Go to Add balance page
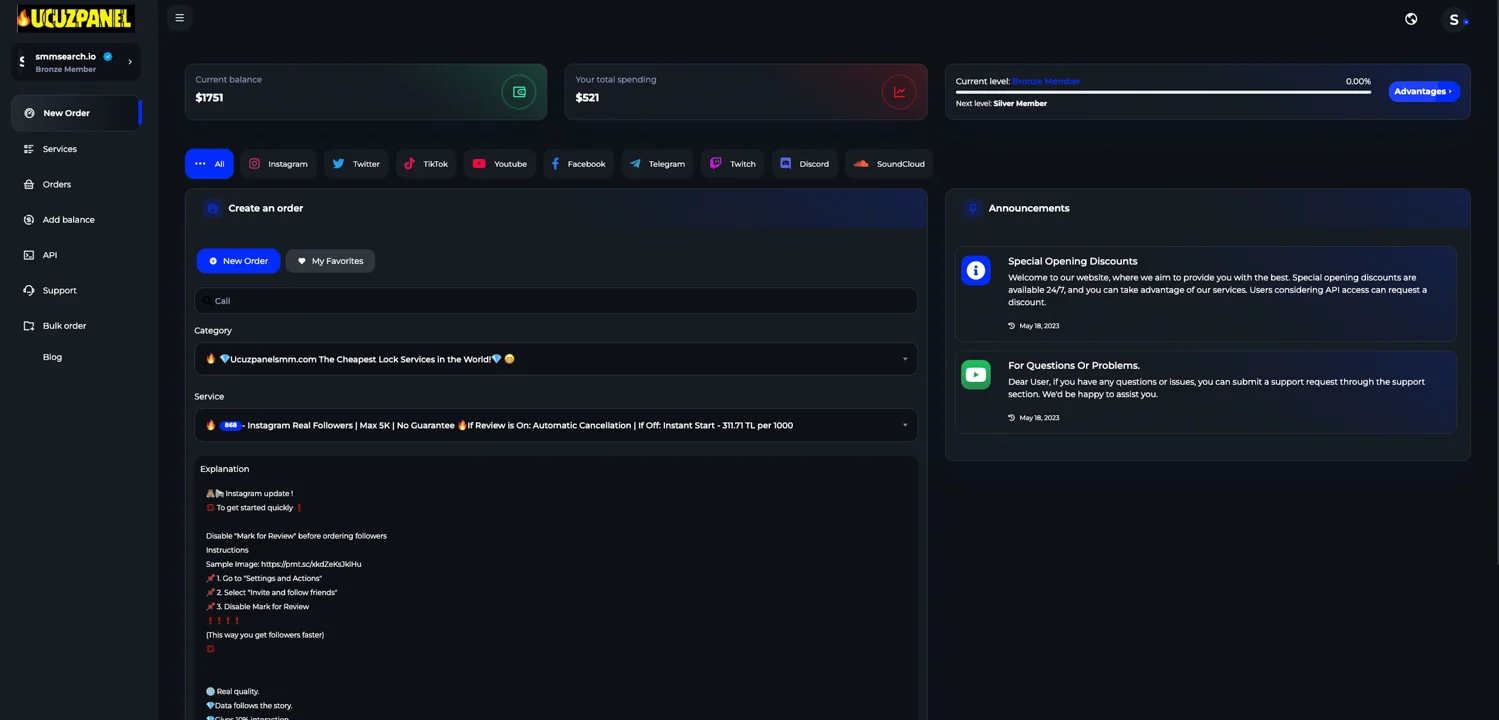 pyautogui.click(x=68, y=220)
